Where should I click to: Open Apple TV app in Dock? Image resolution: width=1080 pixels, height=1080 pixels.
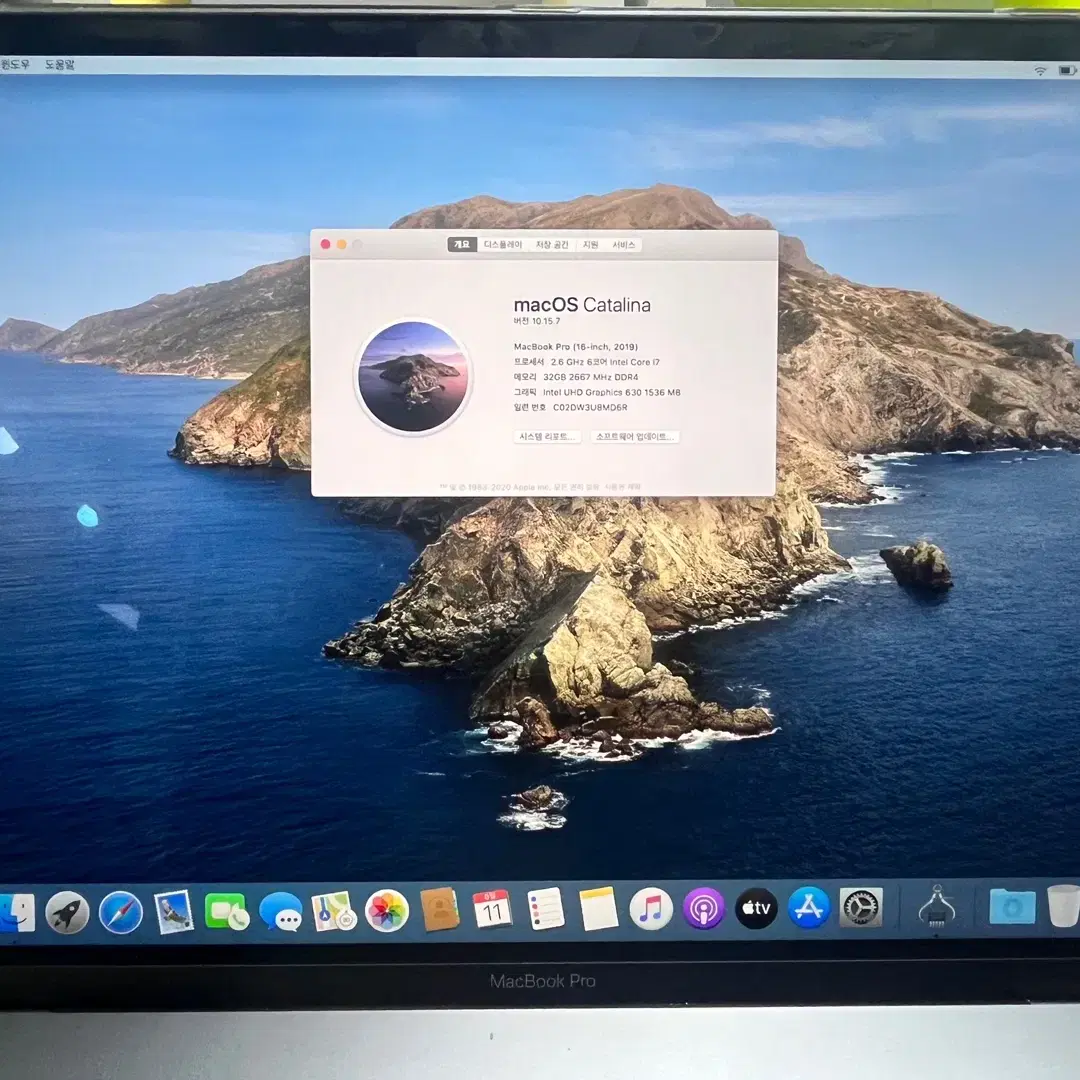(x=756, y=908)
